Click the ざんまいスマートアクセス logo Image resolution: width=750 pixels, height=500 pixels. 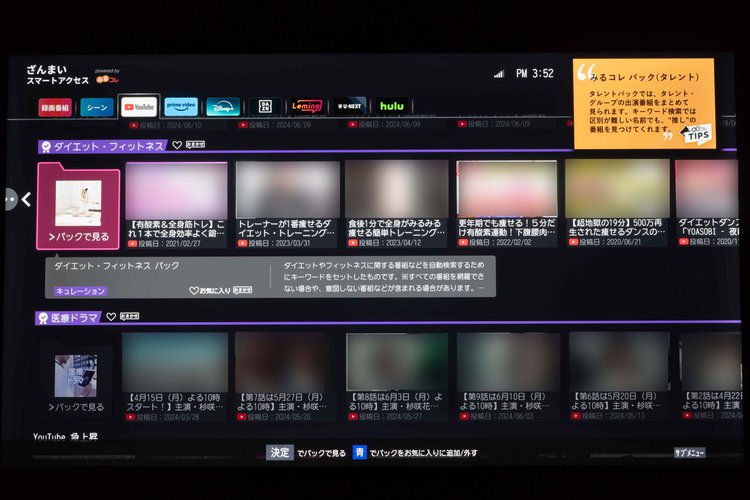click(57, 75)
